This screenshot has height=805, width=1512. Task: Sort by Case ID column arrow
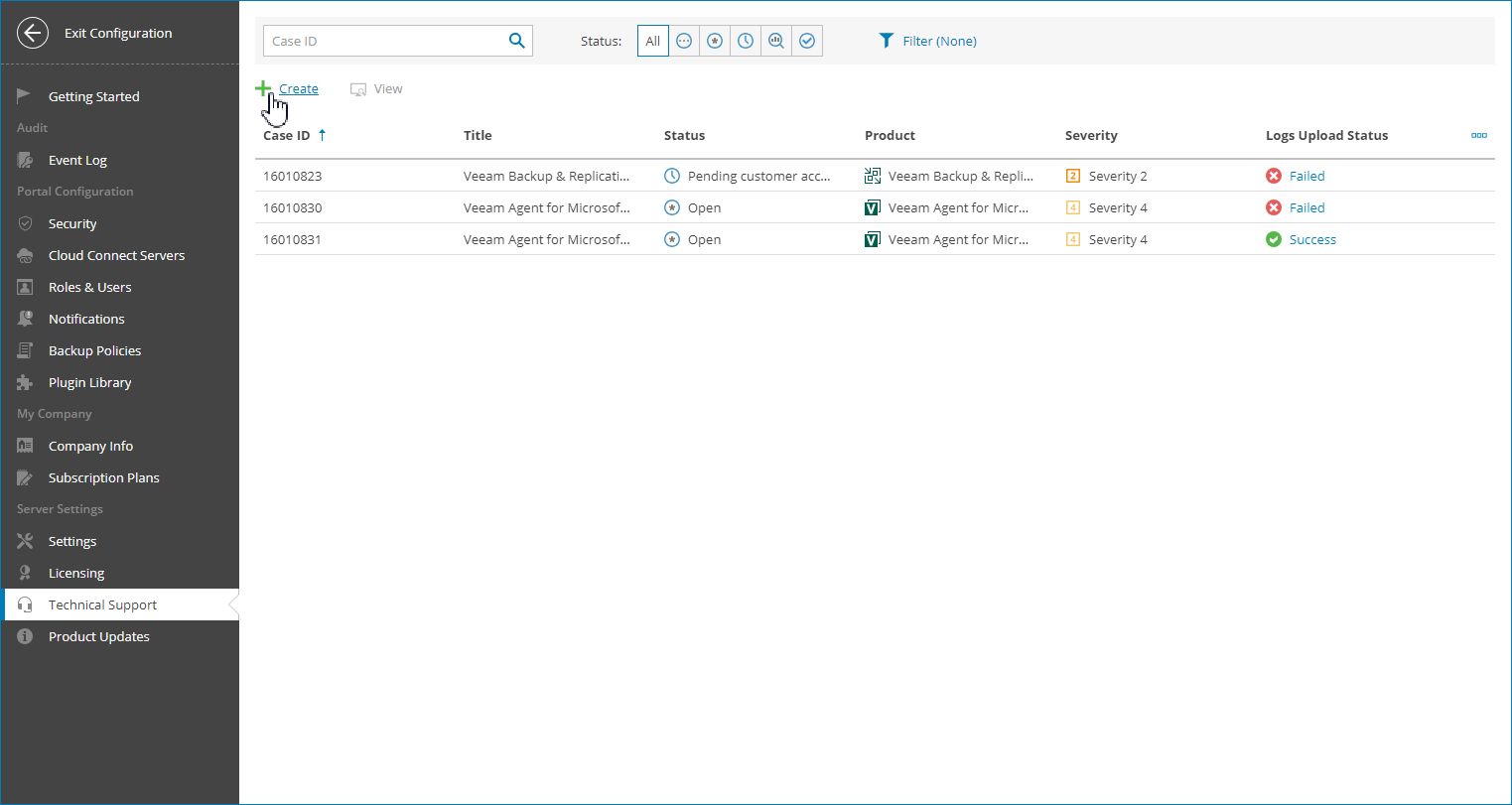(x=322, y=135)
